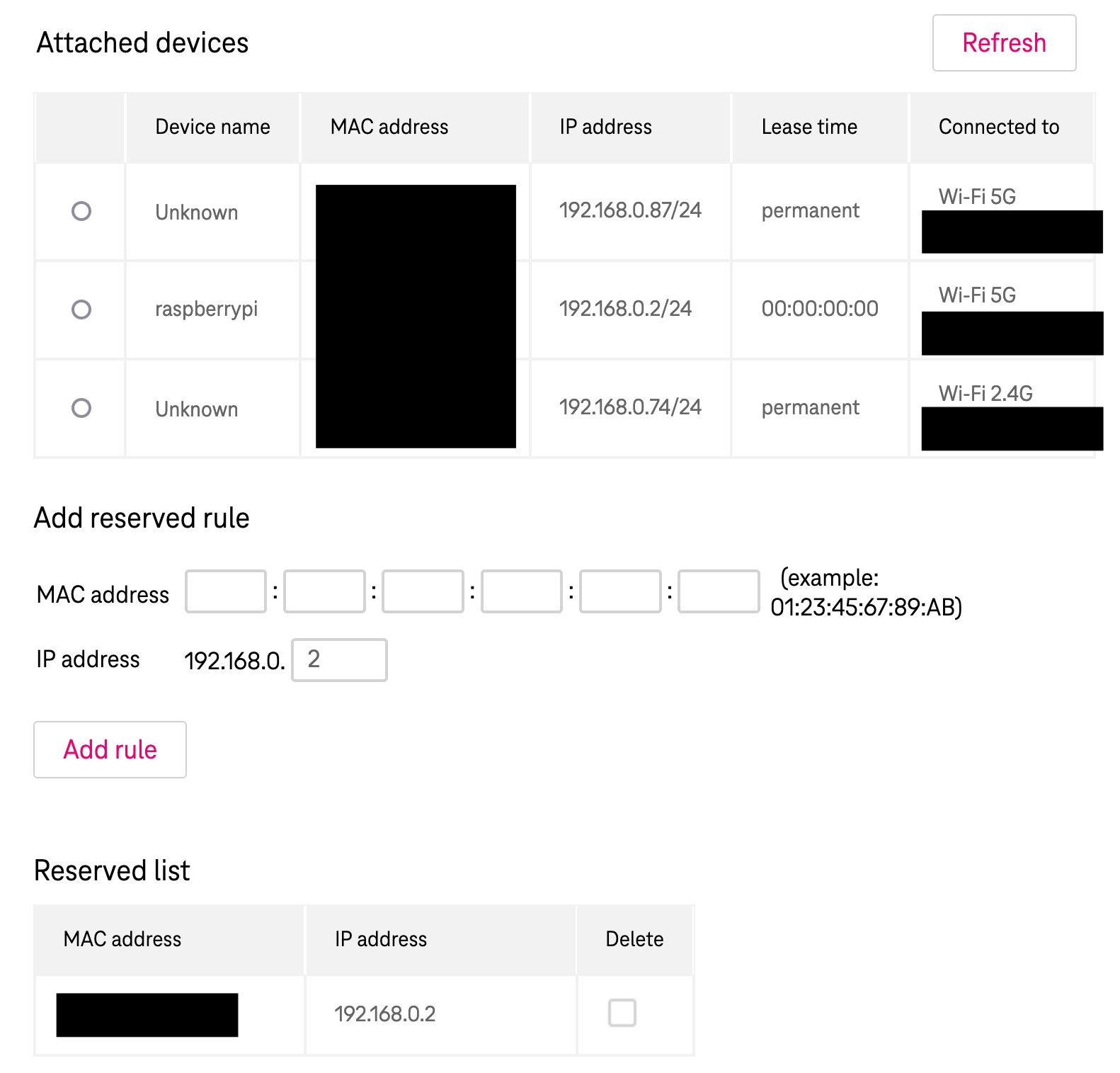
Task: Select radio button for device 192.168.0.87
Action: (x=81, y=211)
